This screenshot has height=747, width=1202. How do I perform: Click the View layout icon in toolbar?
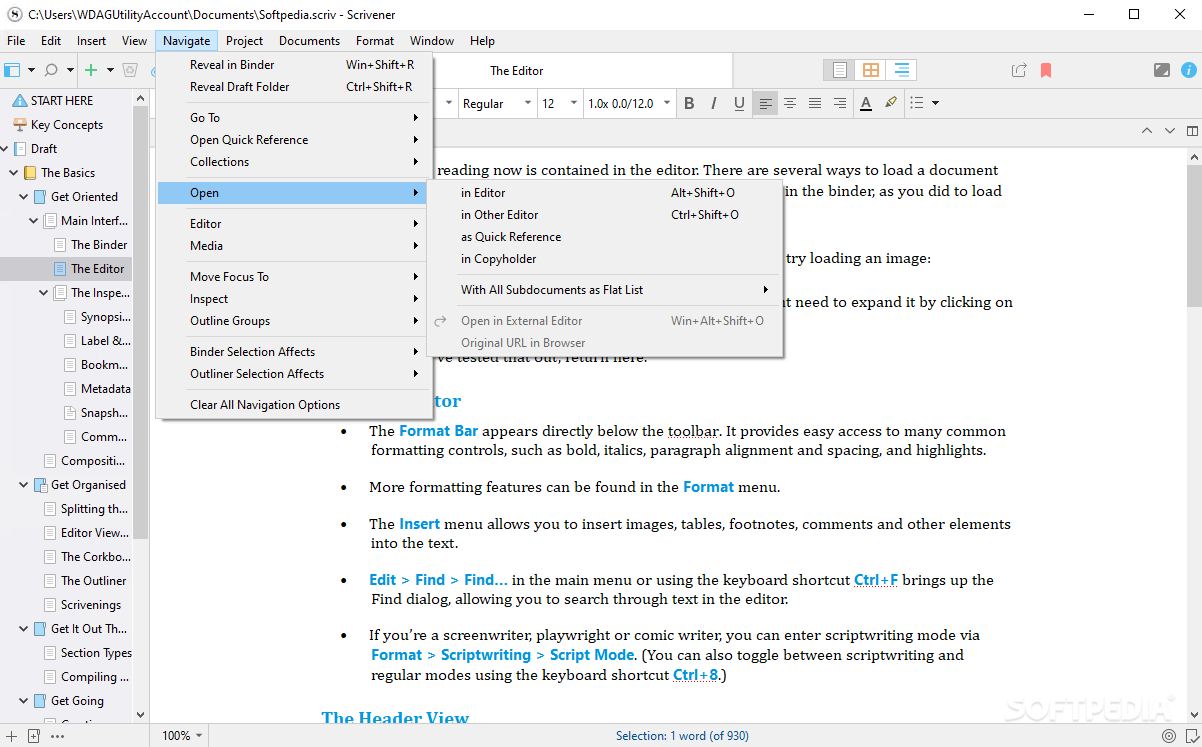[x=12, y=70]
